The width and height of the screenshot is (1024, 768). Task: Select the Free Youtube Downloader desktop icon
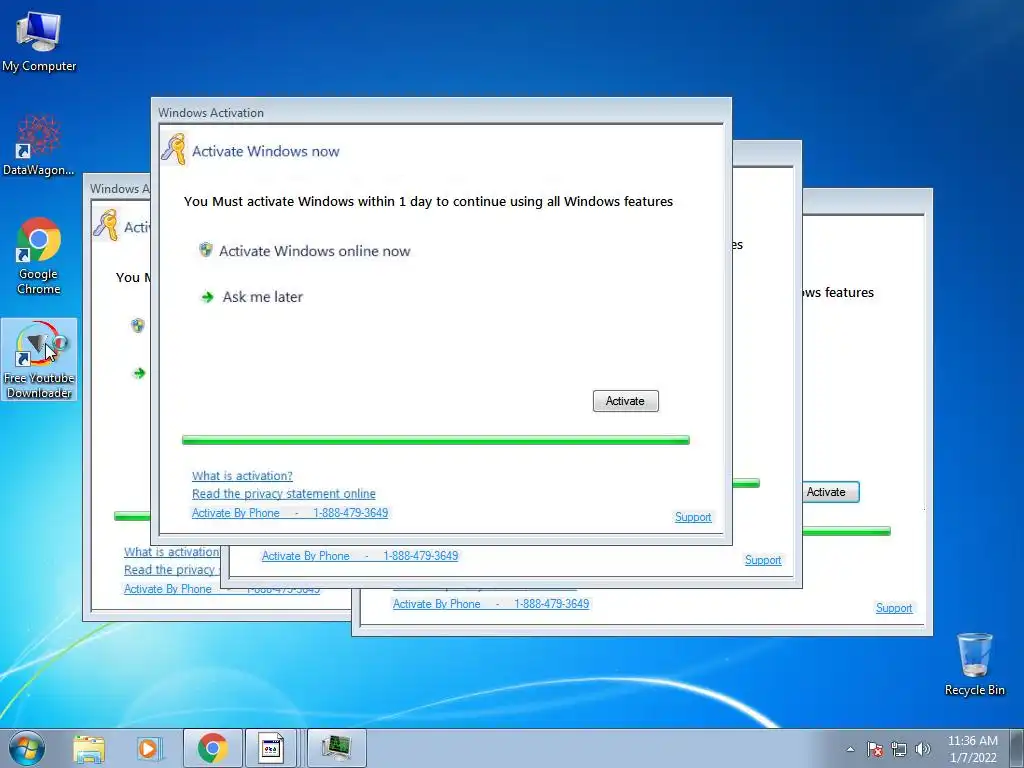tap(39, 359)
